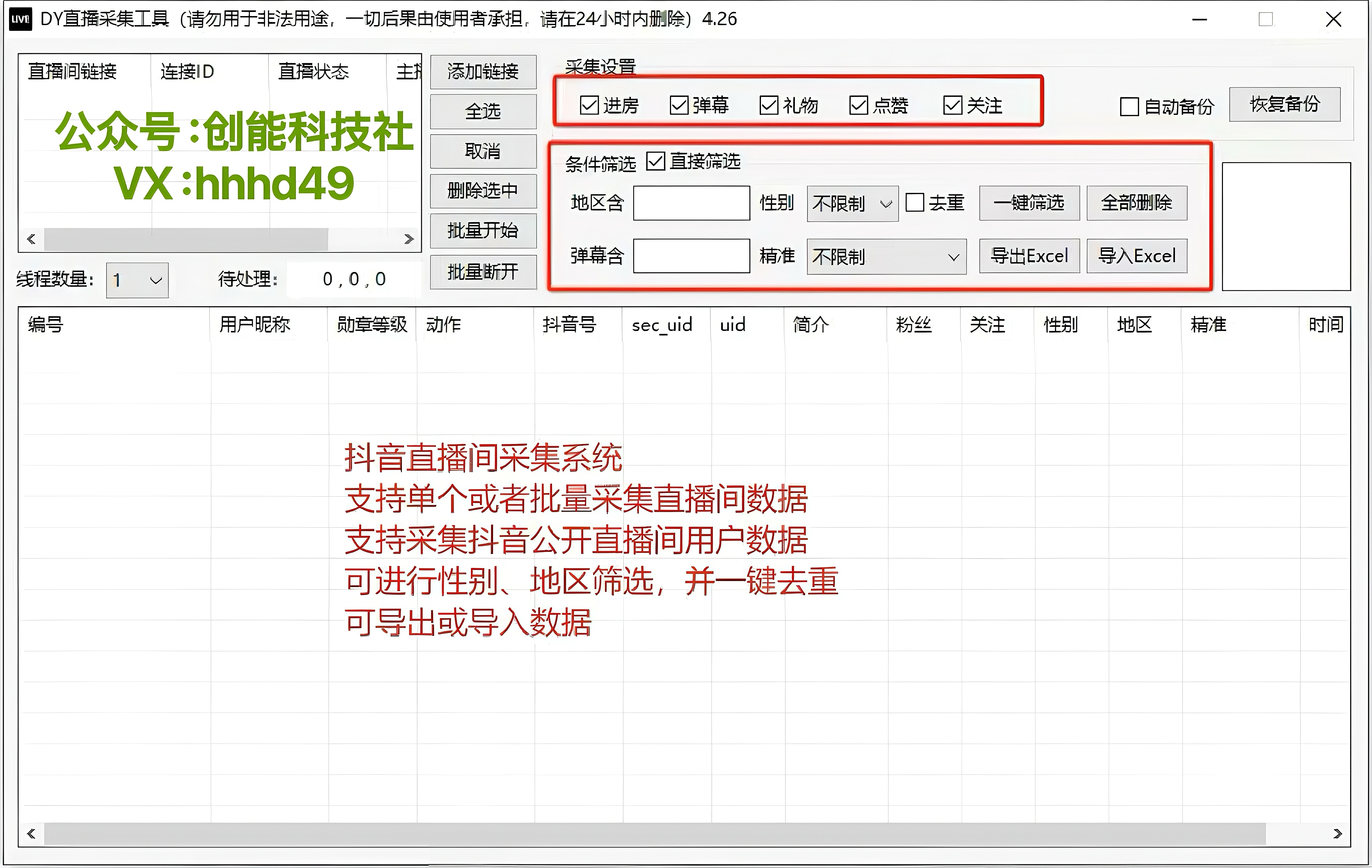The height and width of the screenshot is (868, 1372).
Task: Click the uid column header
Action: click(748, 324)
